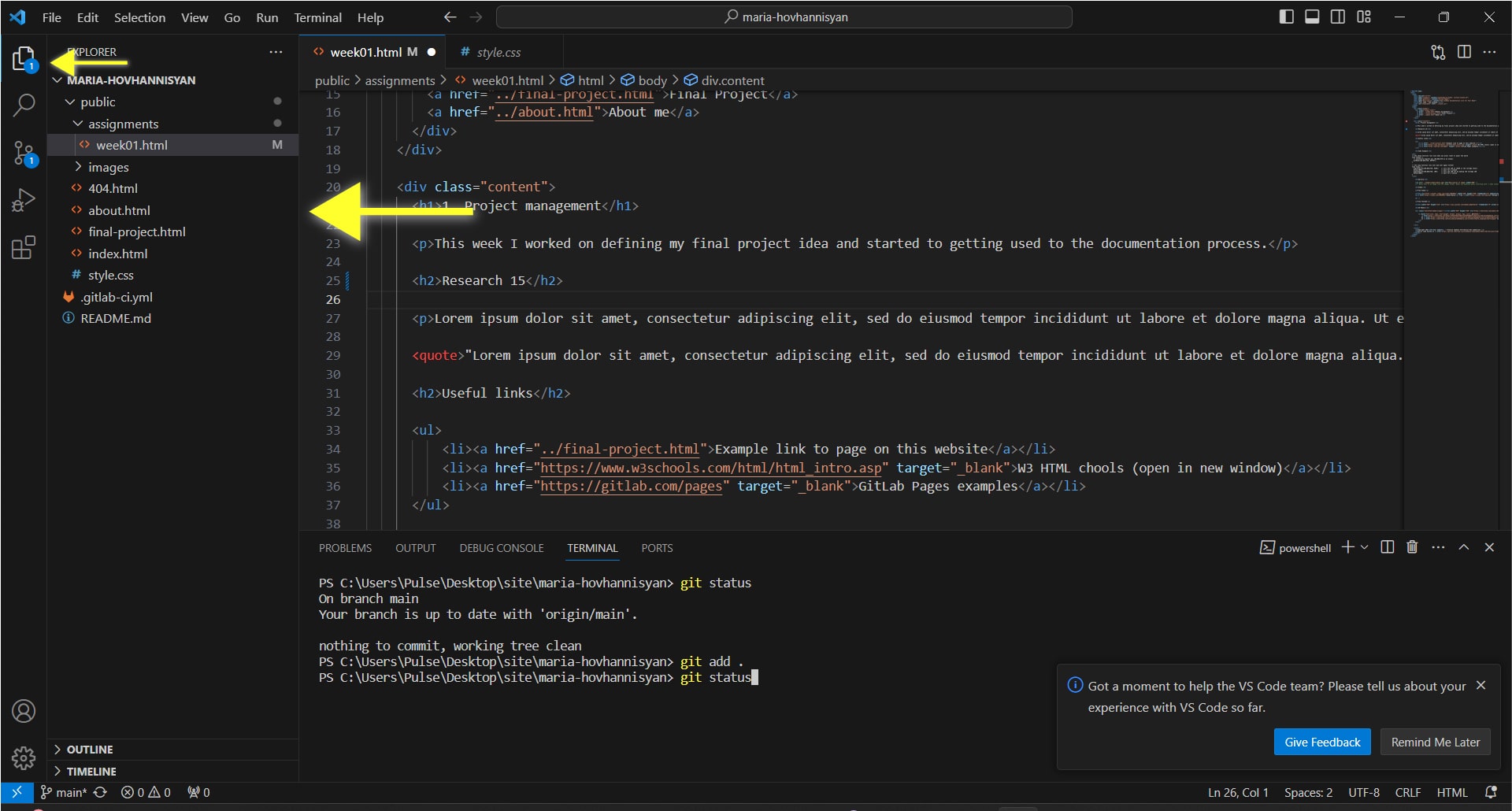The height and width of the screenshot is (811, 1512).
Task: Switch to the OUTPUT panel tab
Action: (415, 548)
